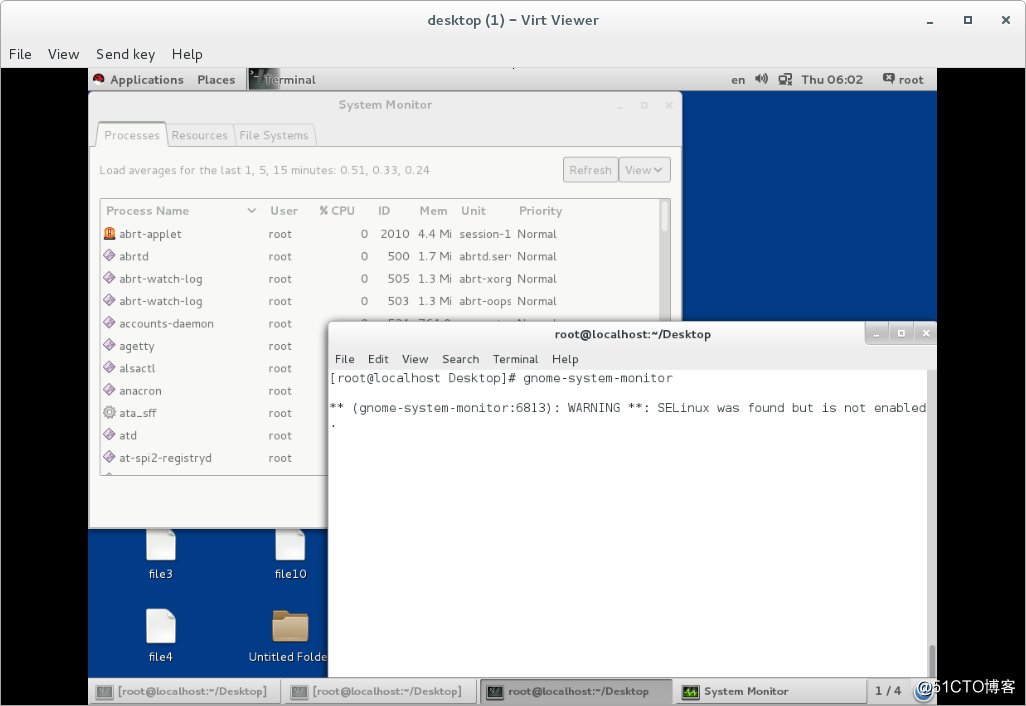Open the volume speaker icon
Screen dimensions: 1026x706
point(761,79)
